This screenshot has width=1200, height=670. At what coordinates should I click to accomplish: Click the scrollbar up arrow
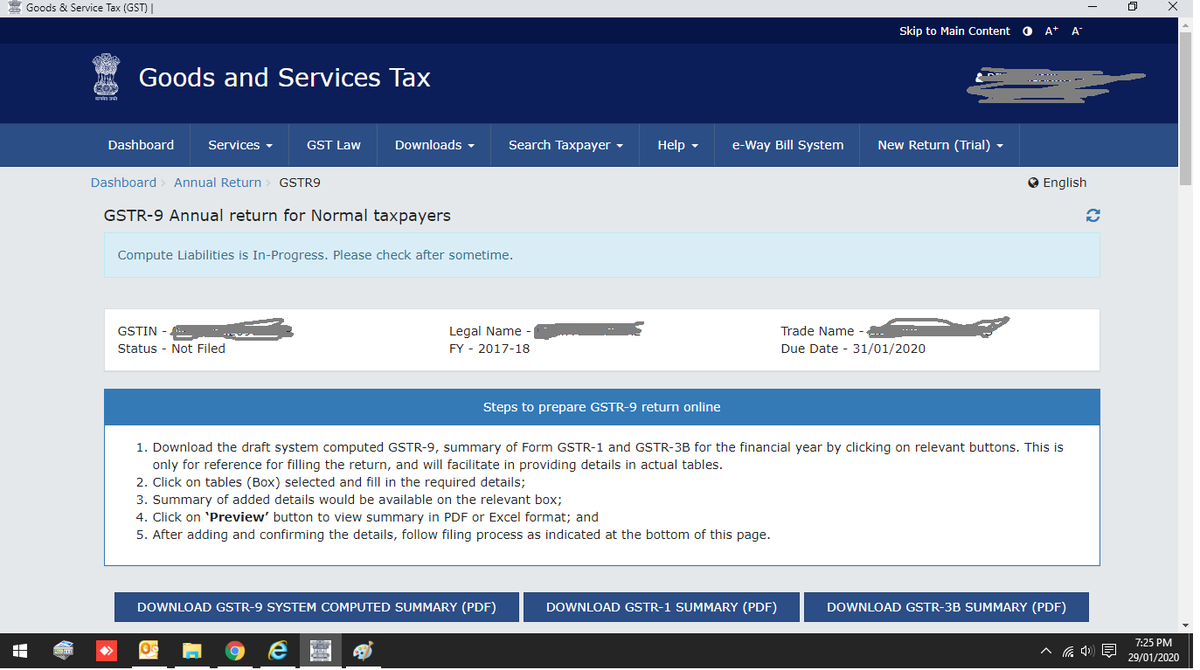(x=1185, y=23)
